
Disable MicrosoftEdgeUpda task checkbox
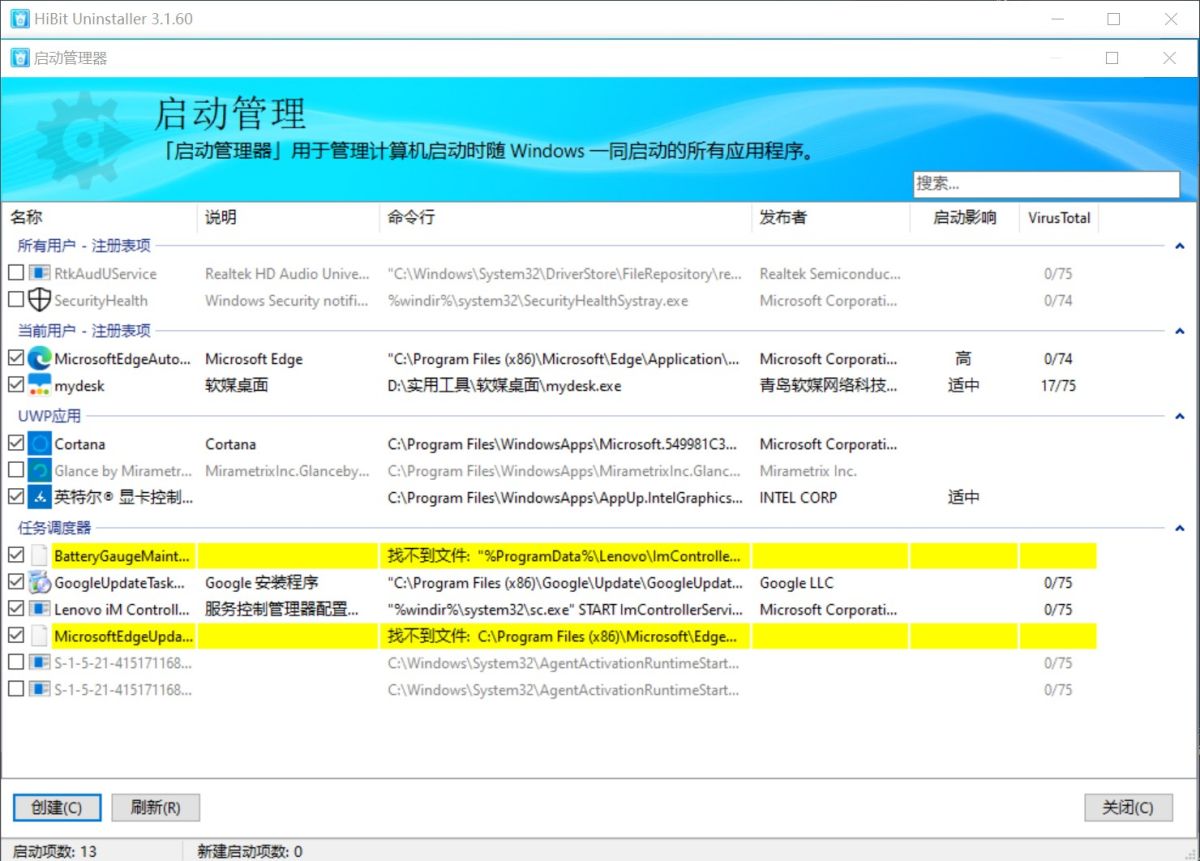(x=16, y=636)
